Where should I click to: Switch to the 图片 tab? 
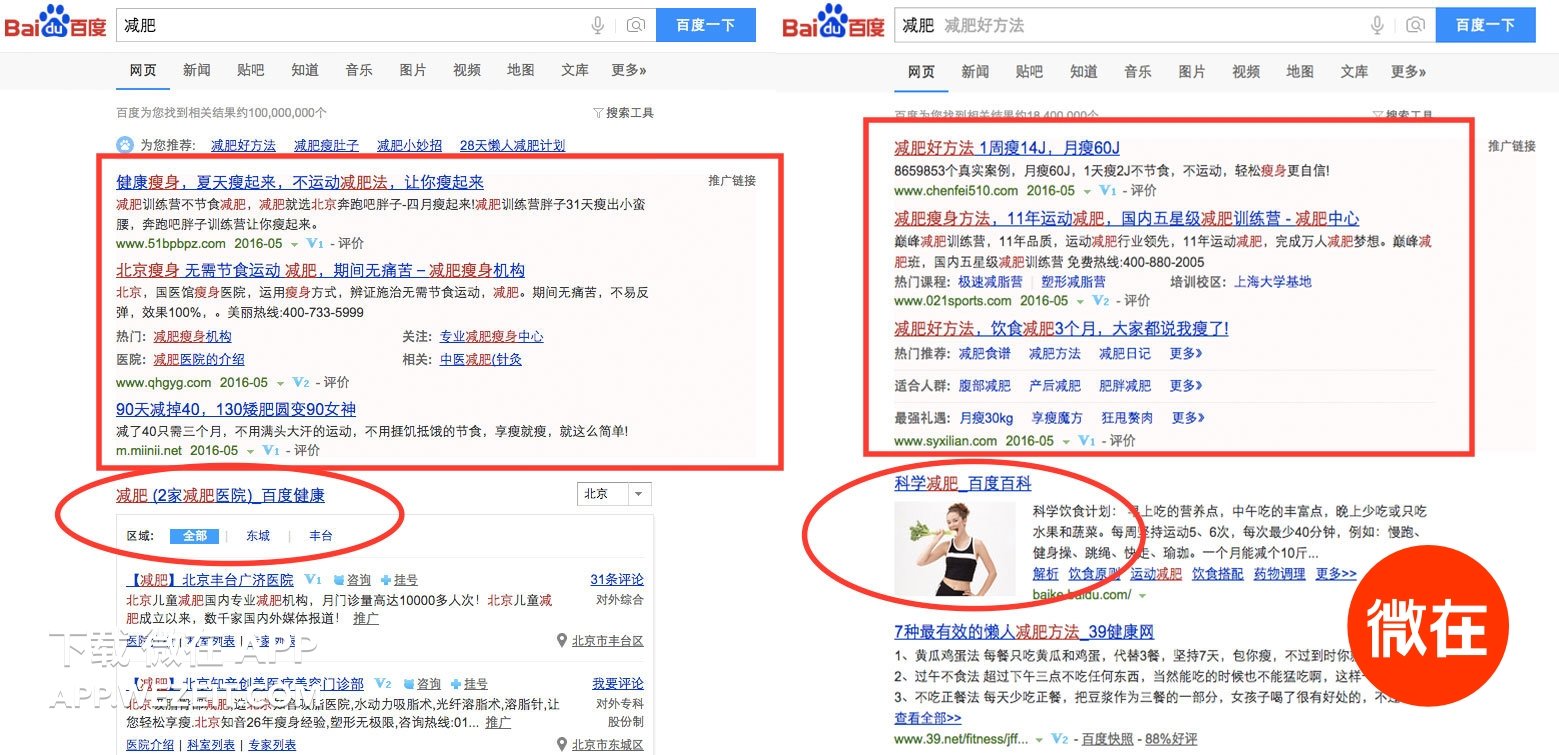coord(413,70)
